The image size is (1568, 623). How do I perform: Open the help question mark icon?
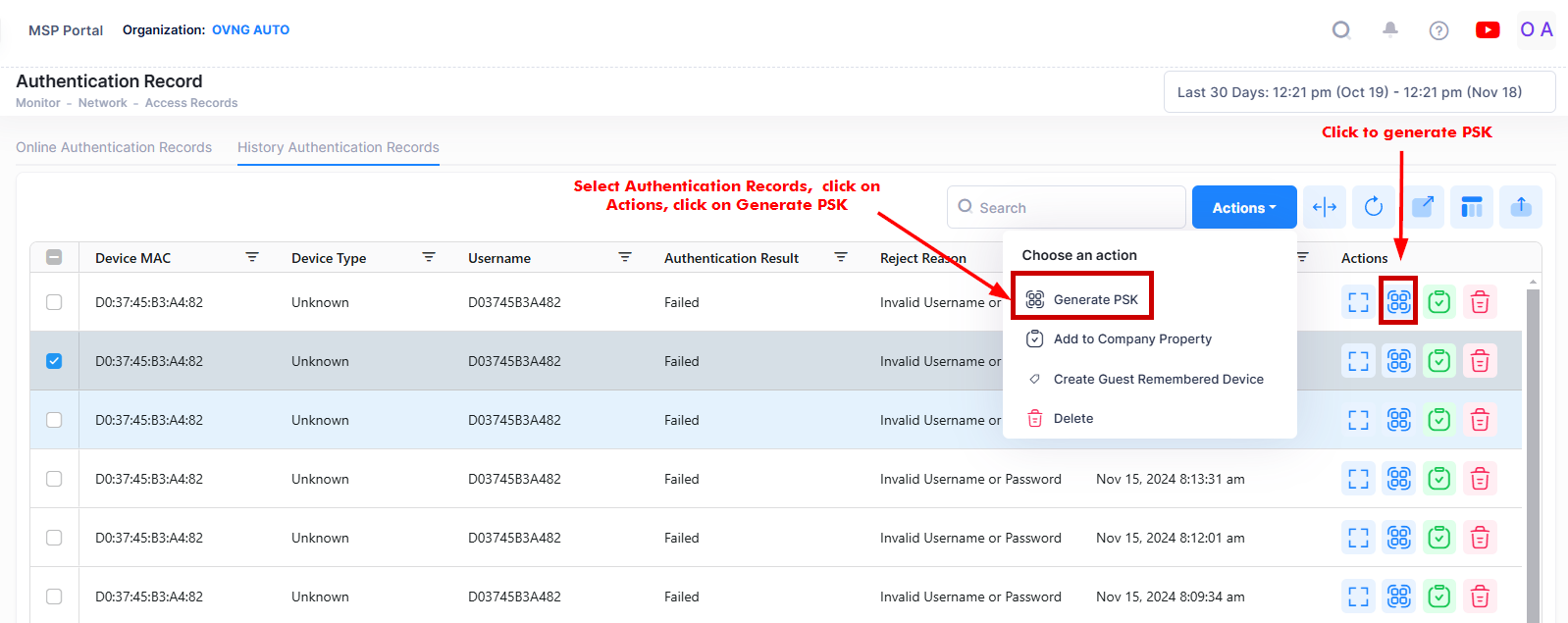[x=1438, y=30]
